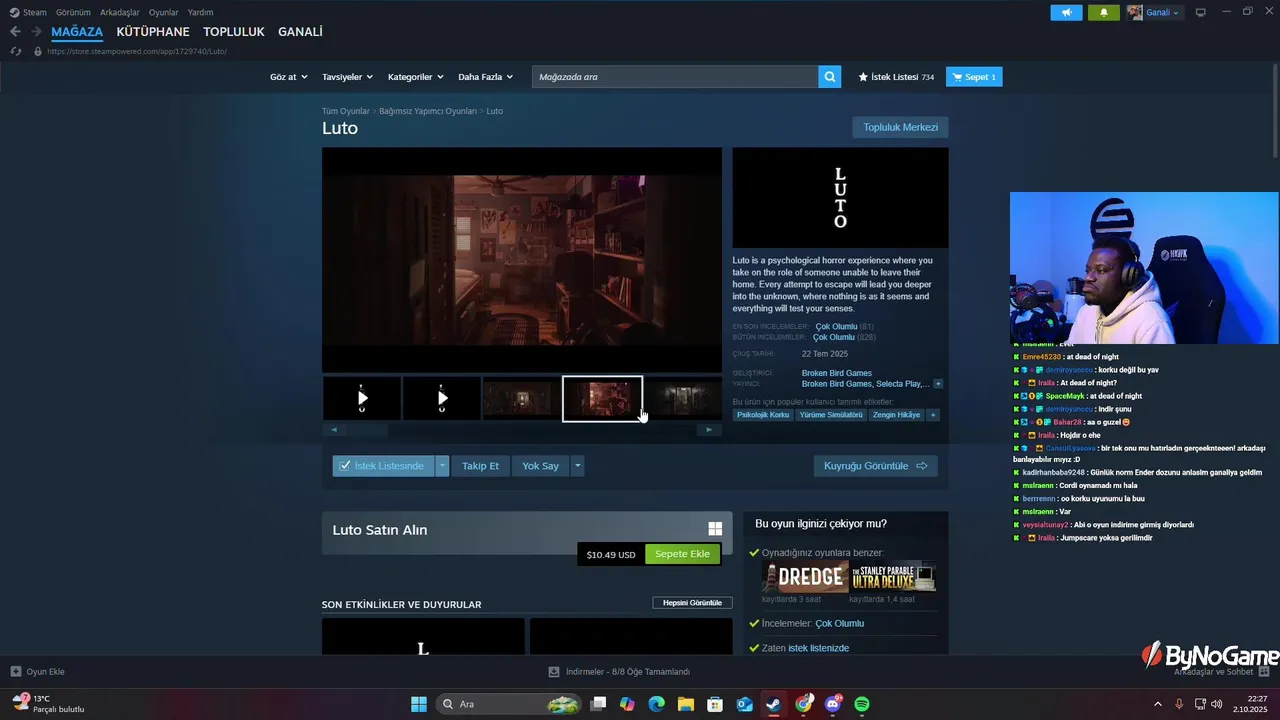The width and height of the screenshot is (1280, 720).
Task: Open the downloads icon in the status bar
Action: [555, 672]
